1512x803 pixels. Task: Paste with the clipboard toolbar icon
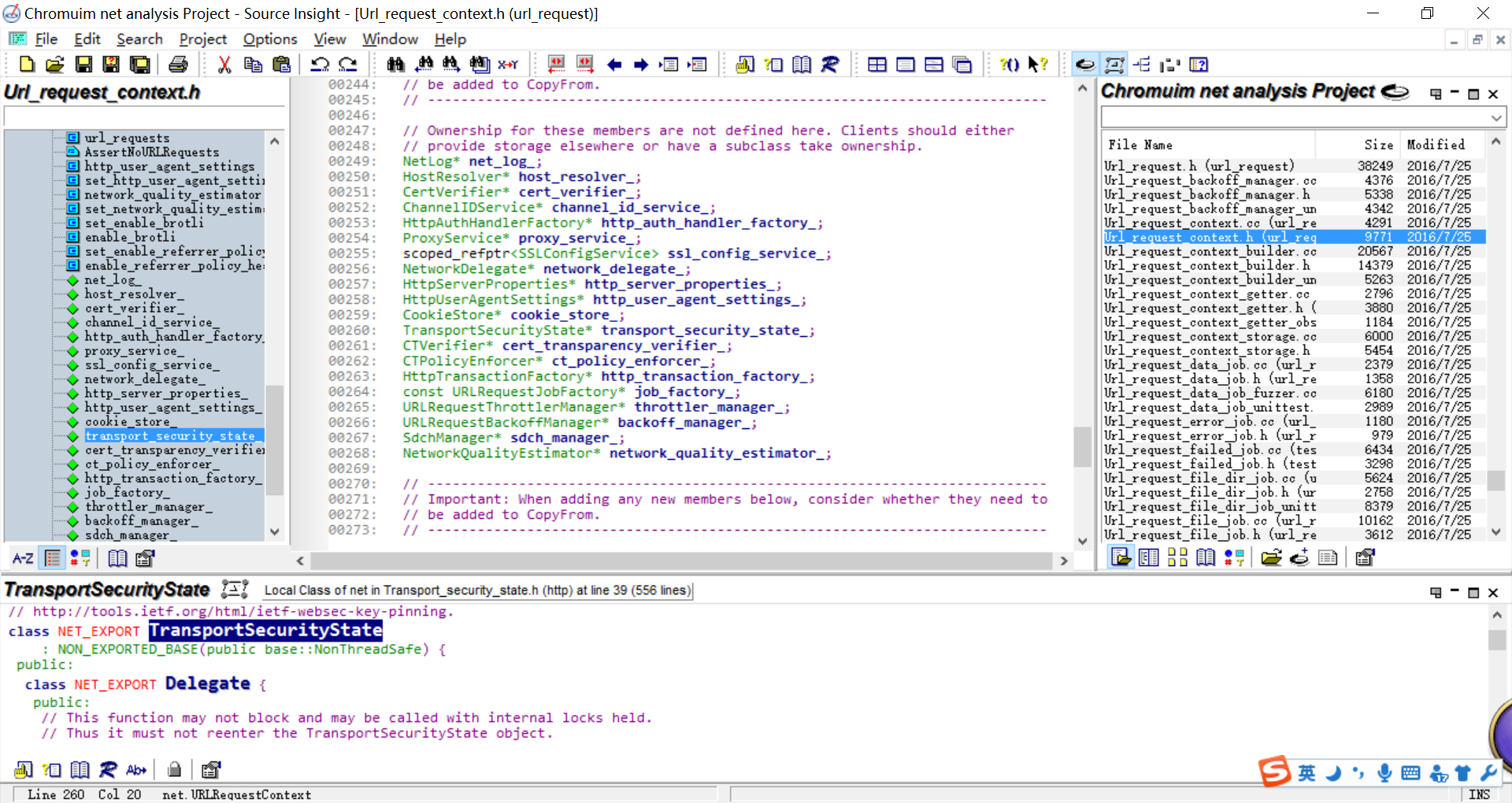pos(281,65)
